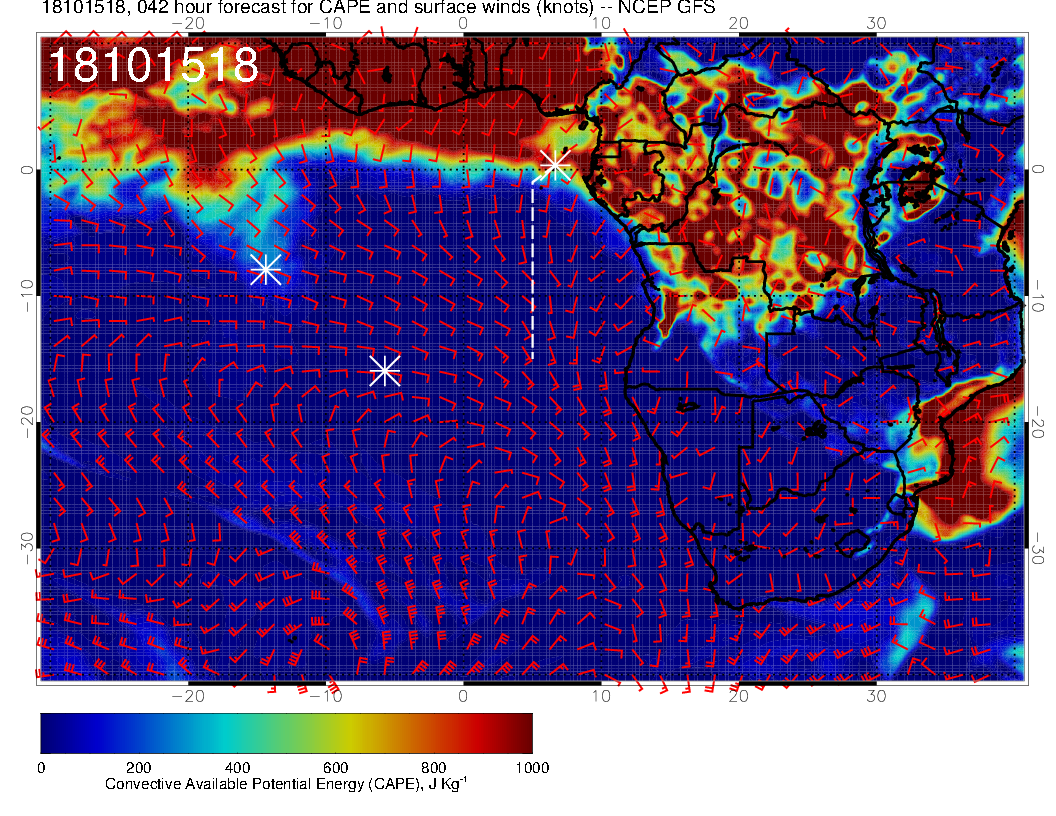The width and height of the screenshot is (1056, 816).
Task: Click the top longitude label "30"
Action: [876, 23]
